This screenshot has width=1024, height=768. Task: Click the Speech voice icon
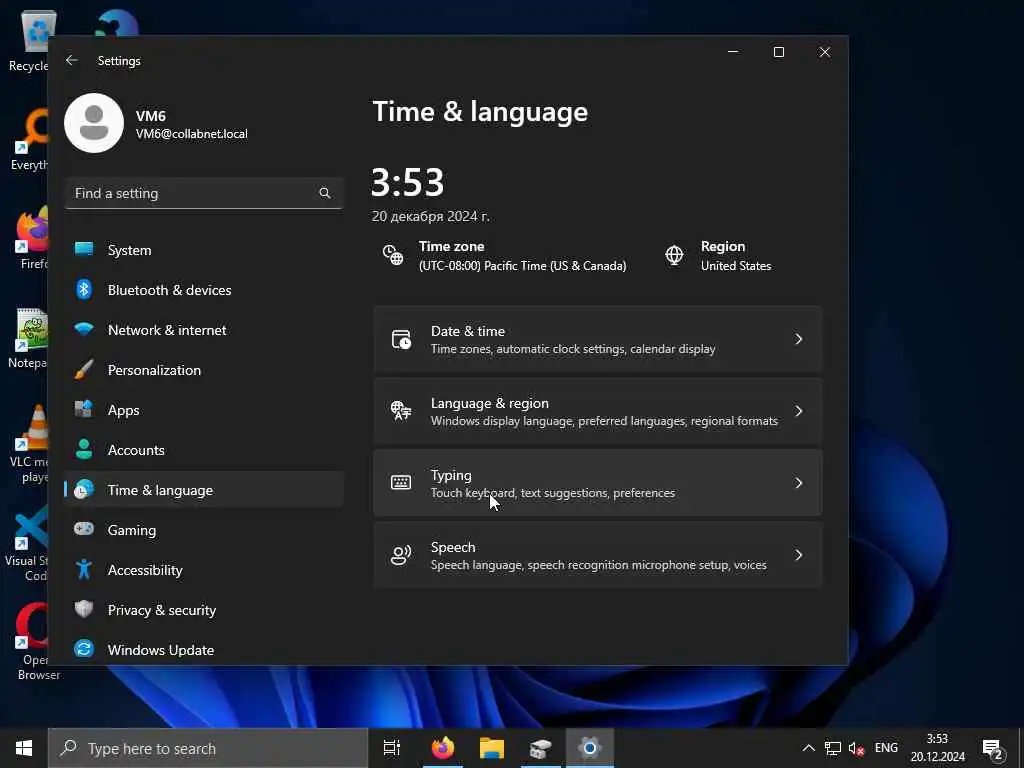(x=401, y=555)
